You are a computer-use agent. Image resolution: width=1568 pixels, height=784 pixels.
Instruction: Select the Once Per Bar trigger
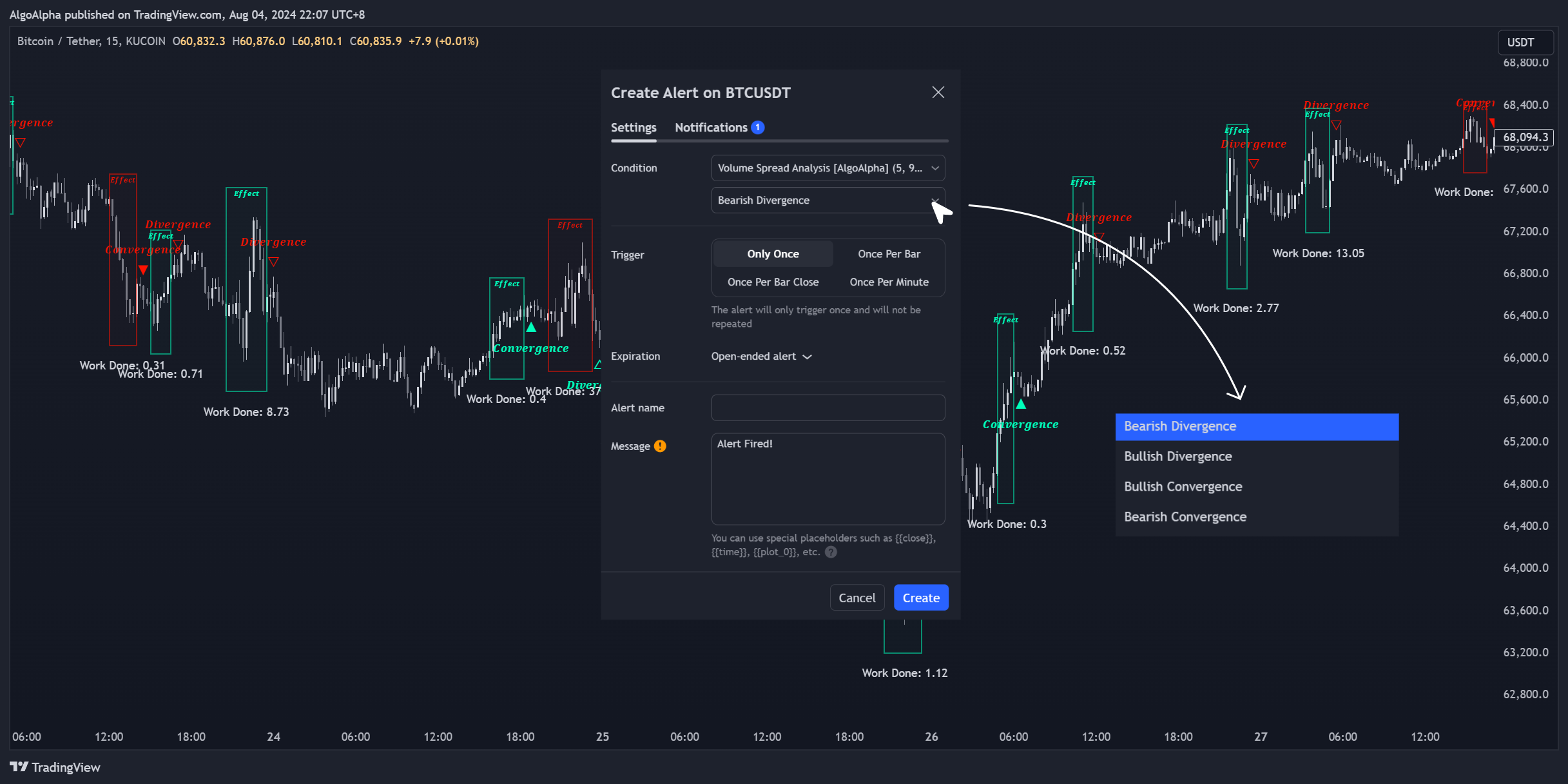889,254
